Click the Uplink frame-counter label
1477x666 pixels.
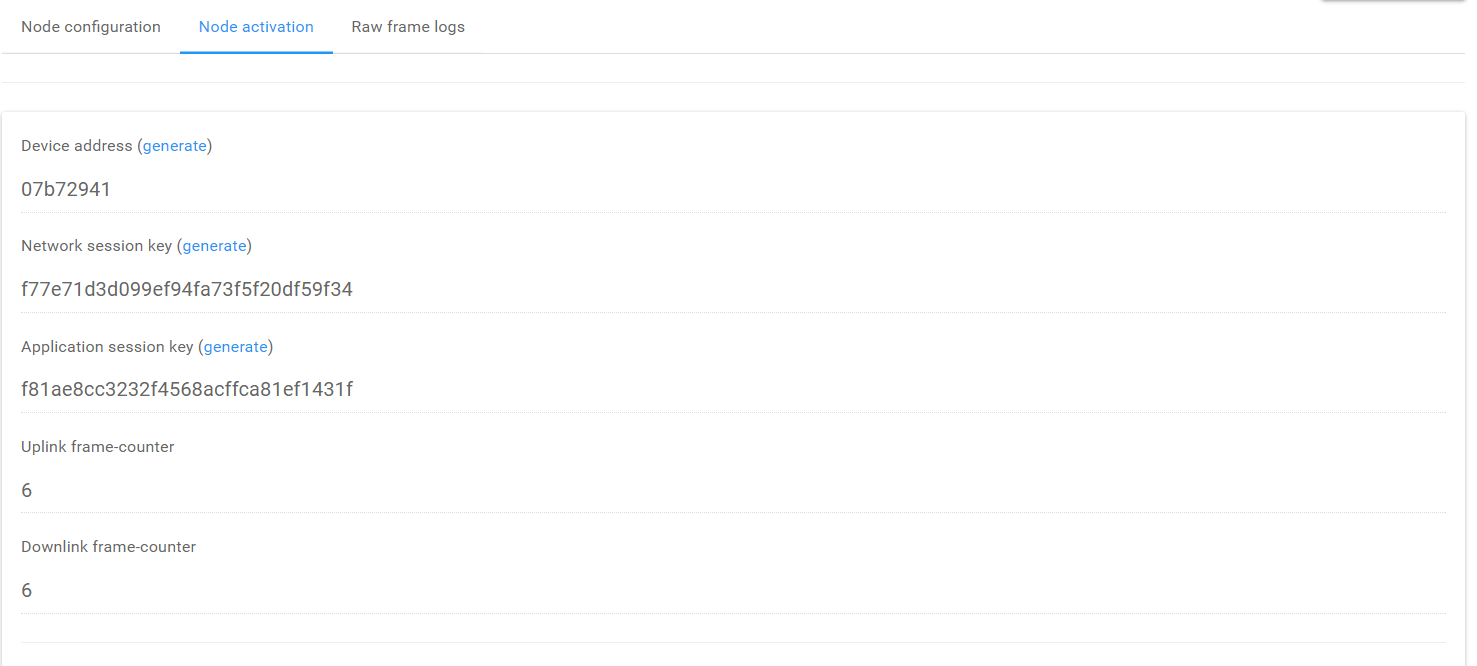point(98,447)
